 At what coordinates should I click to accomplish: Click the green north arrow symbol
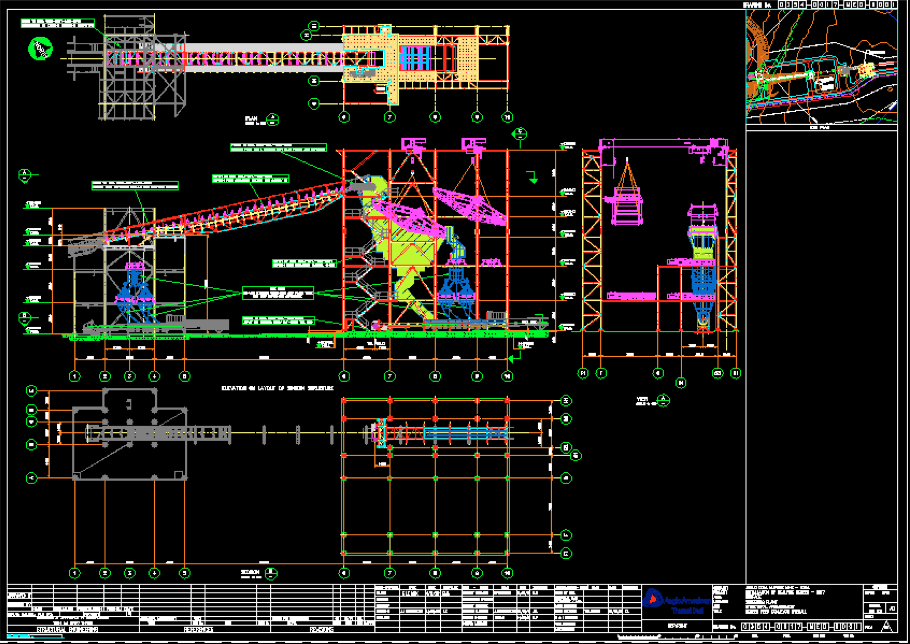38,47
